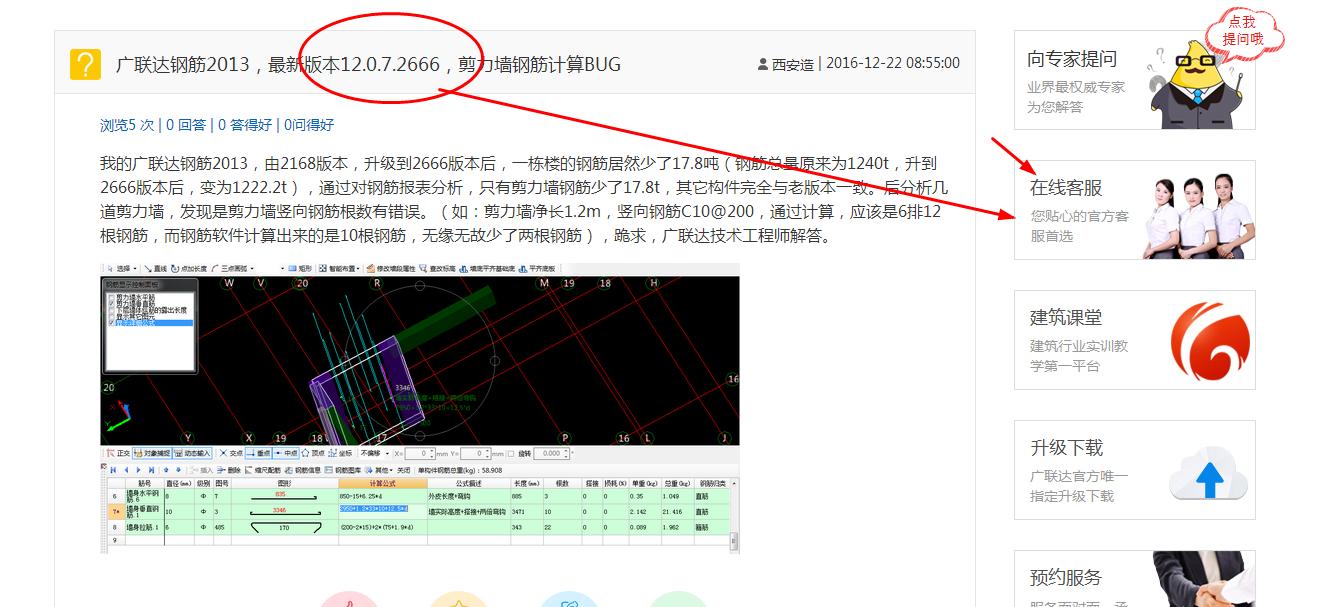1321x607 pixels.
Task: Click the 您贴心的官方客服首选 description
Action: pos(1080,226)
